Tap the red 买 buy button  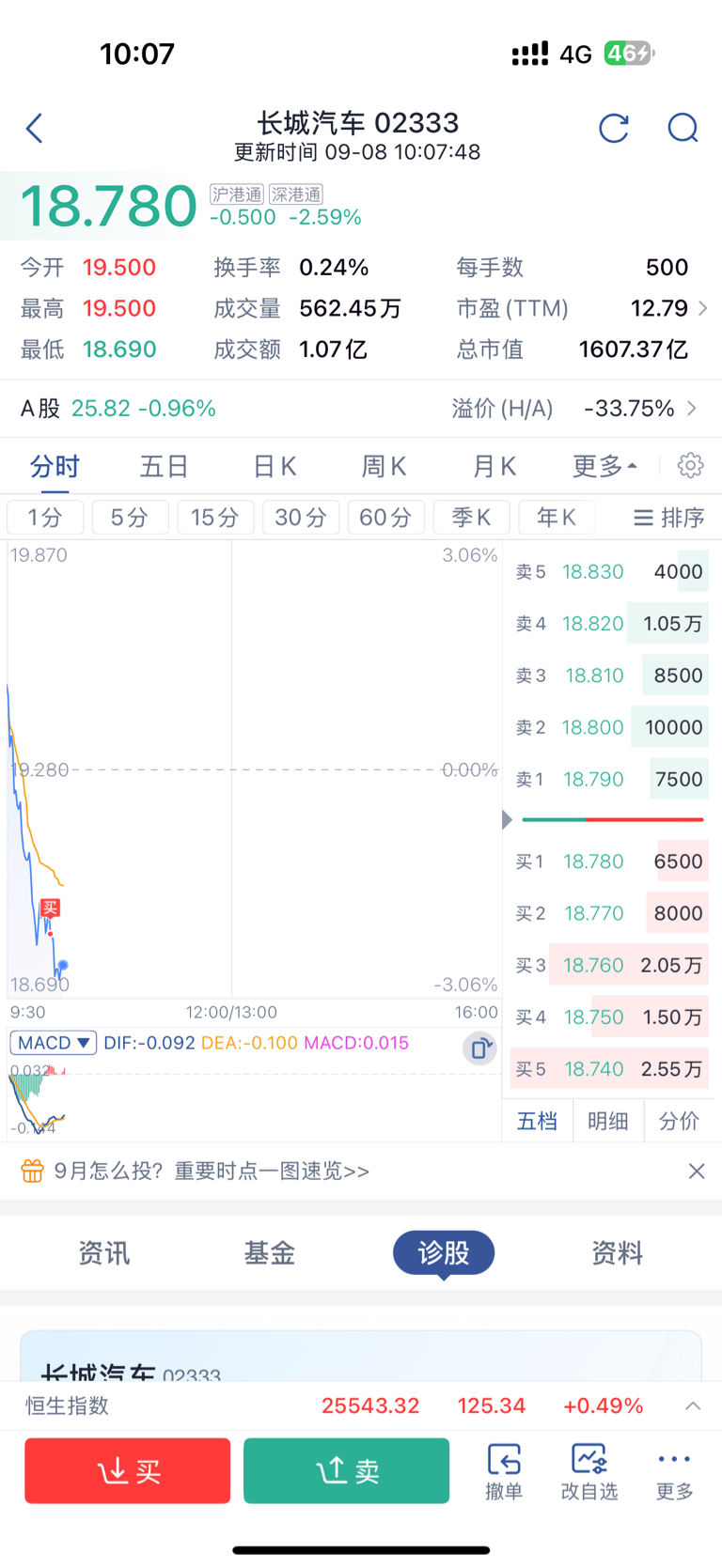(x=128, y=1471)
